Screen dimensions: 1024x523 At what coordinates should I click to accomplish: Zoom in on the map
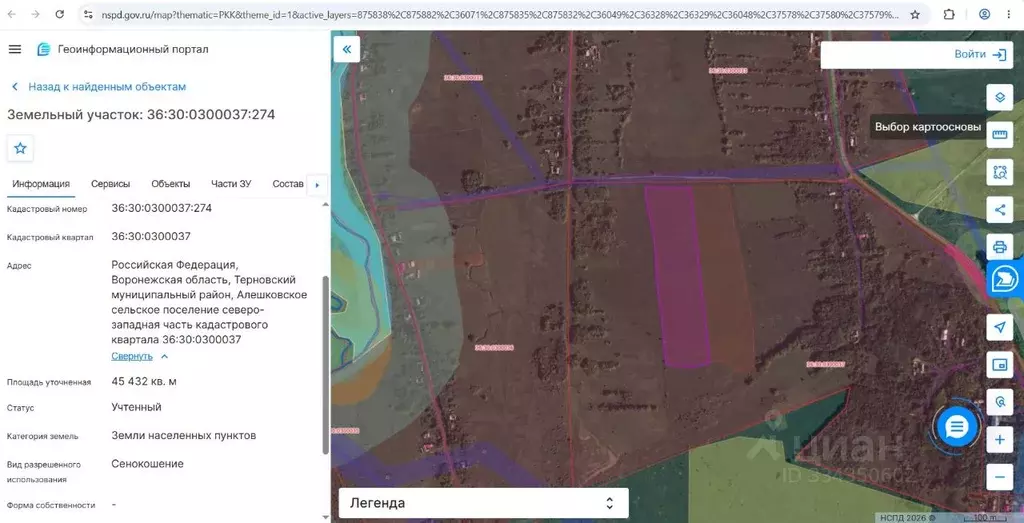pos(999,440)
